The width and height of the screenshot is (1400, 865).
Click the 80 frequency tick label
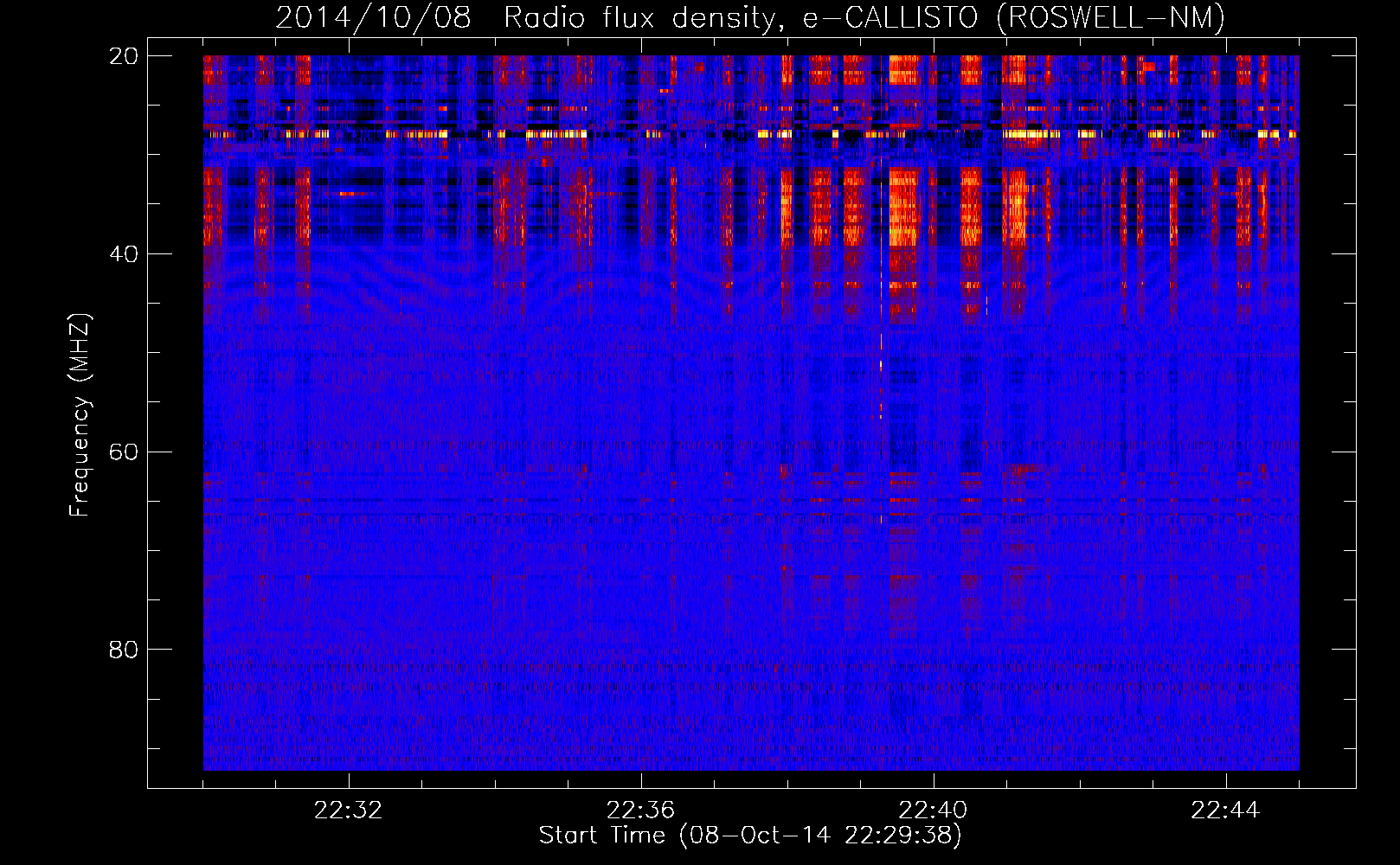coord(124,650)
